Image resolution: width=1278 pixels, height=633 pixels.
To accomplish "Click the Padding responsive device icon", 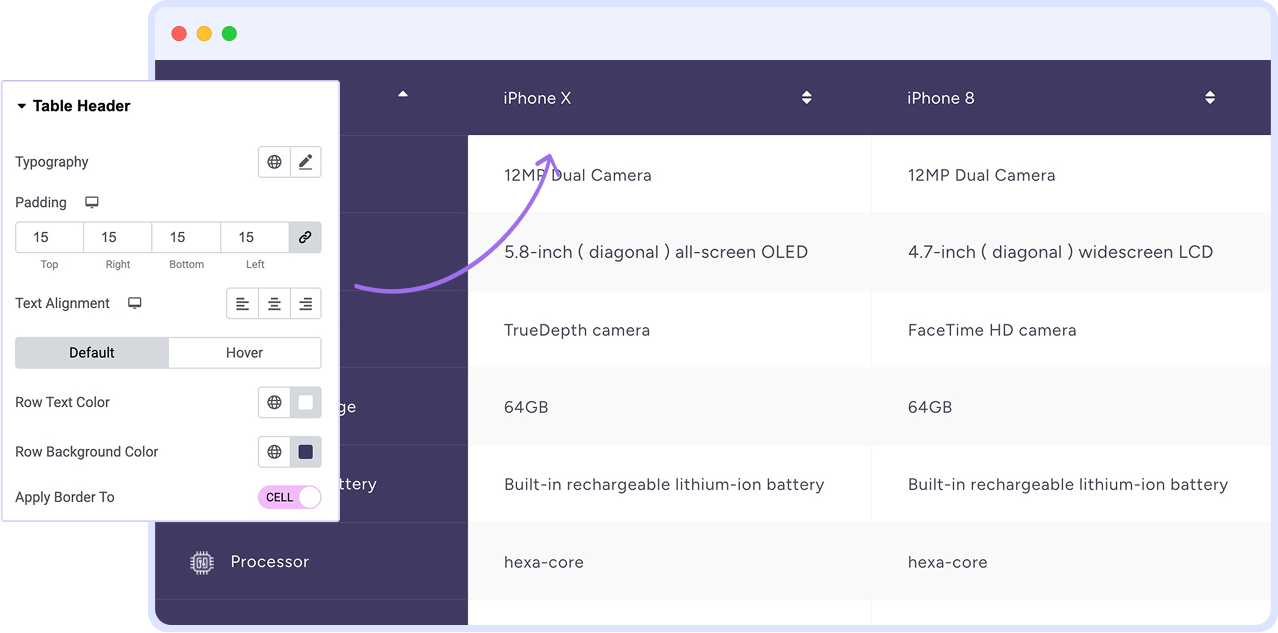I will pos(92,202).
